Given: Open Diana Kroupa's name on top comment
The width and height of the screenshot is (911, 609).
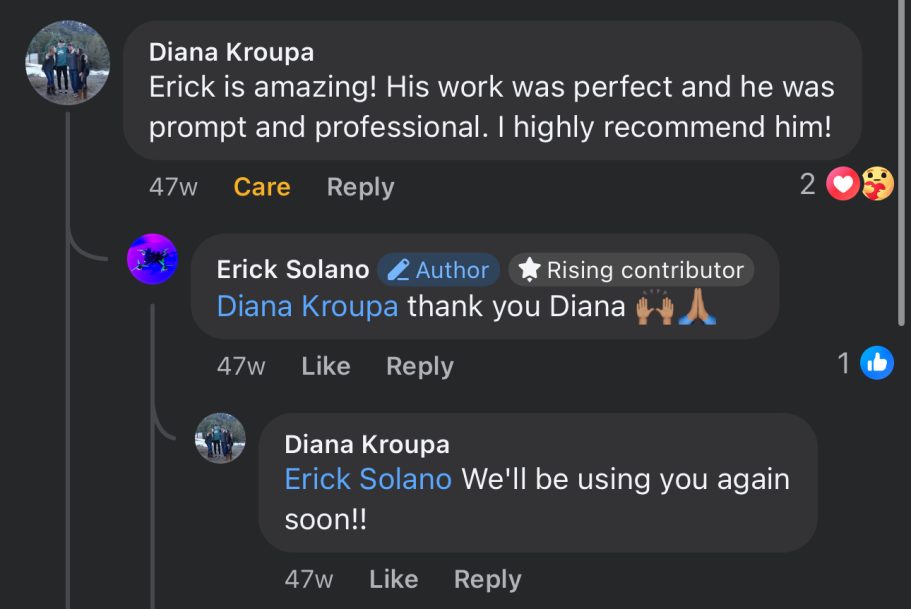Looking at the screenshot, I should (231, 52).
